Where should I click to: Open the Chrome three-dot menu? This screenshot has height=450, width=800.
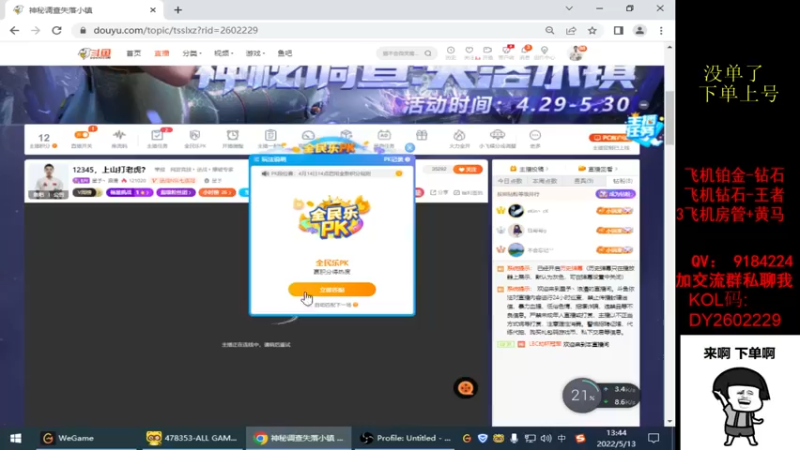pos(661,31)
